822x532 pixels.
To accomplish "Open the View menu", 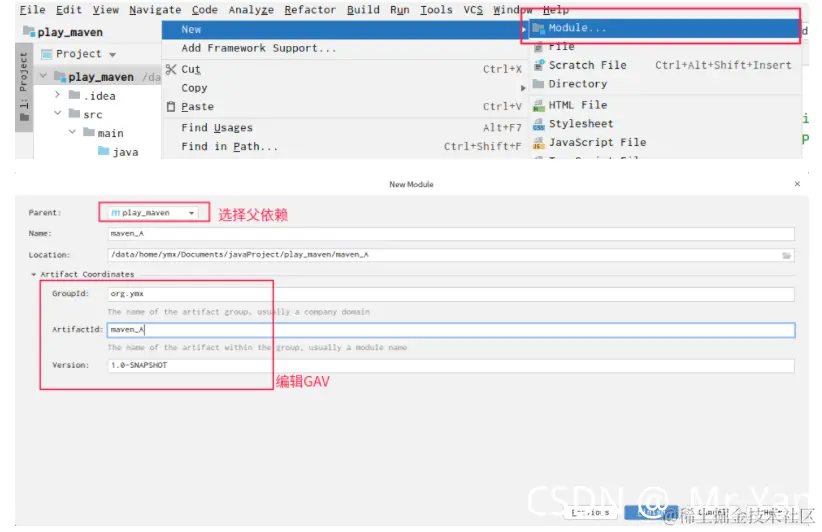I will [106, 9].
